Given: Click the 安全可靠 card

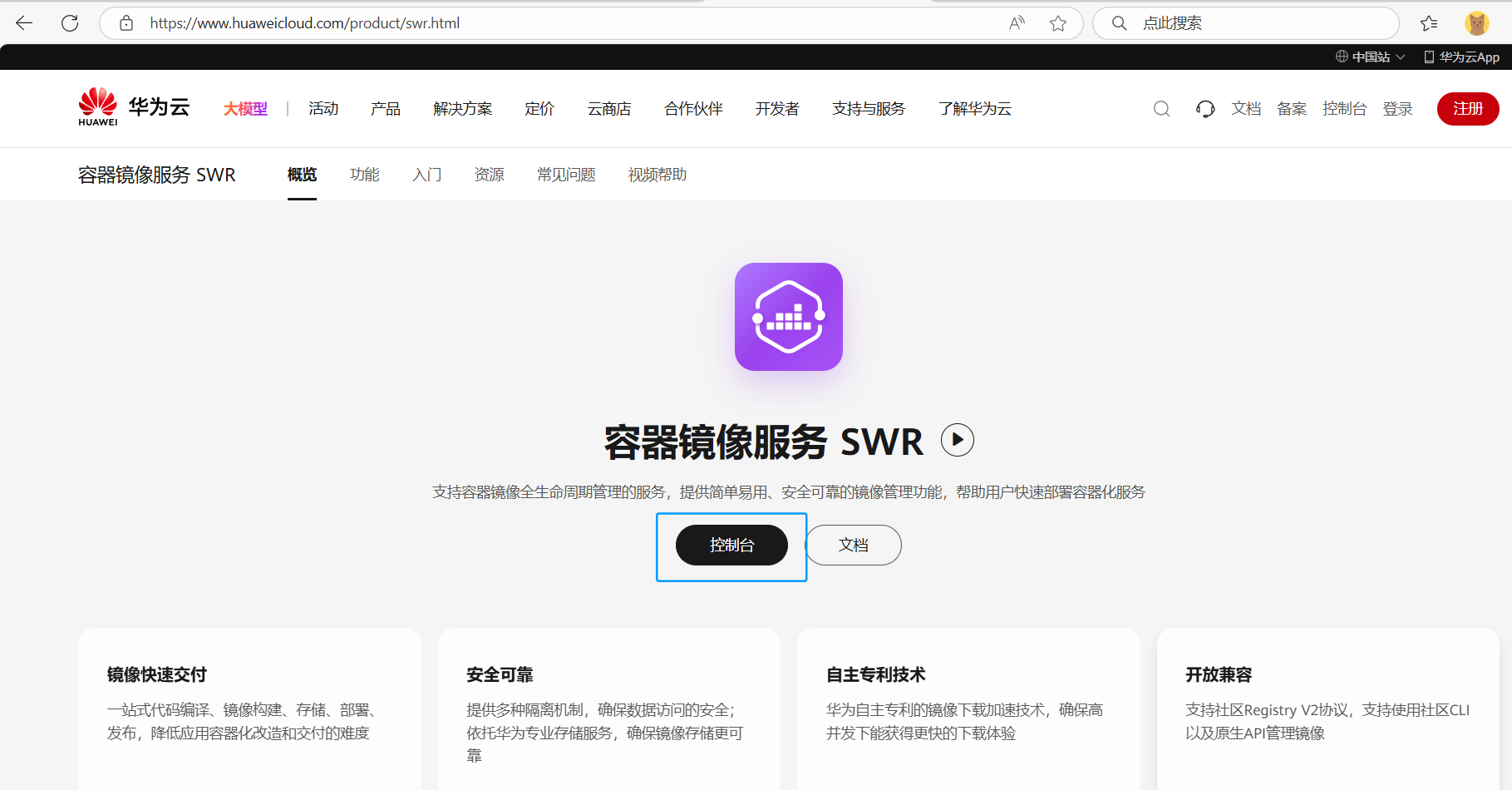Looking at the screenshot, I should (x=609, y=709).
